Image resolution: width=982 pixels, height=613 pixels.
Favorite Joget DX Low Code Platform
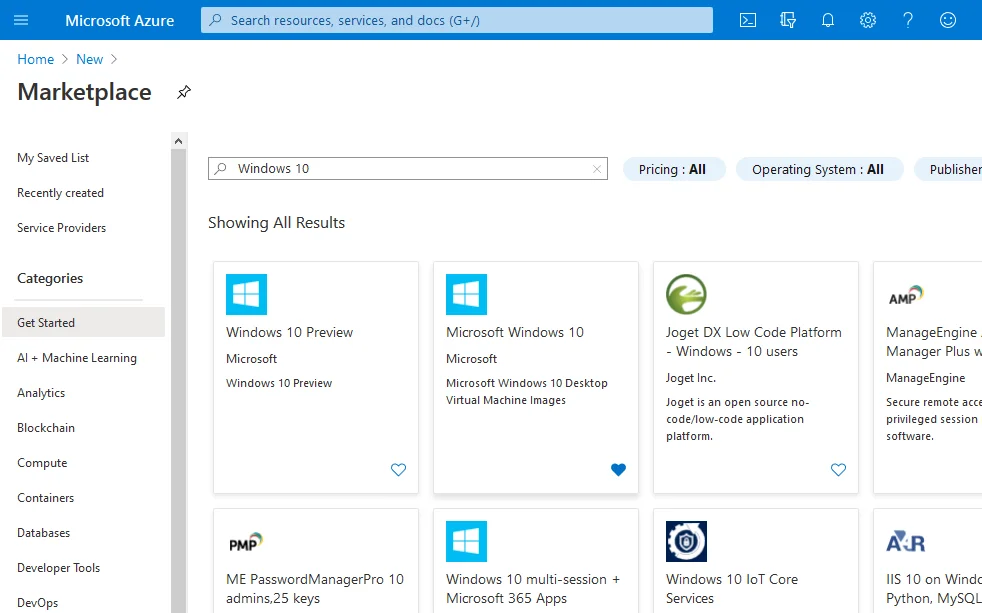(838, 470)
